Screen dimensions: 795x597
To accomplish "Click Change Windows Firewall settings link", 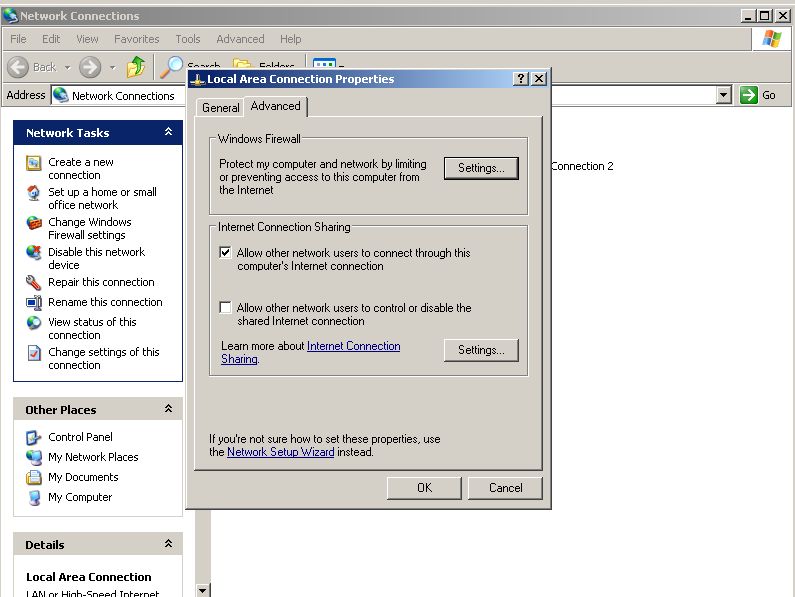I will pos(90,228).
